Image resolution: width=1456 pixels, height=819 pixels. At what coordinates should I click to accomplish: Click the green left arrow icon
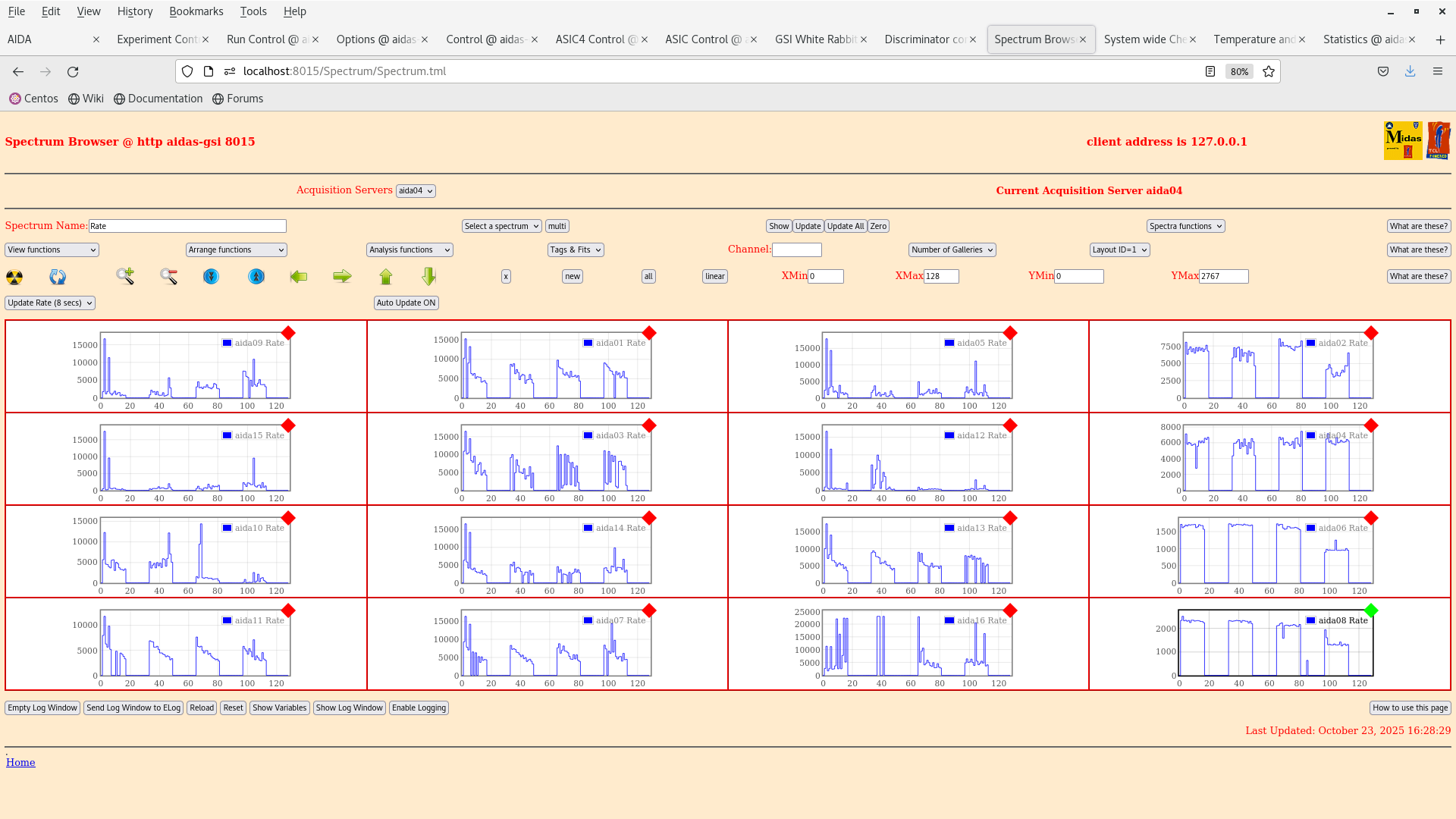(299, 277)
